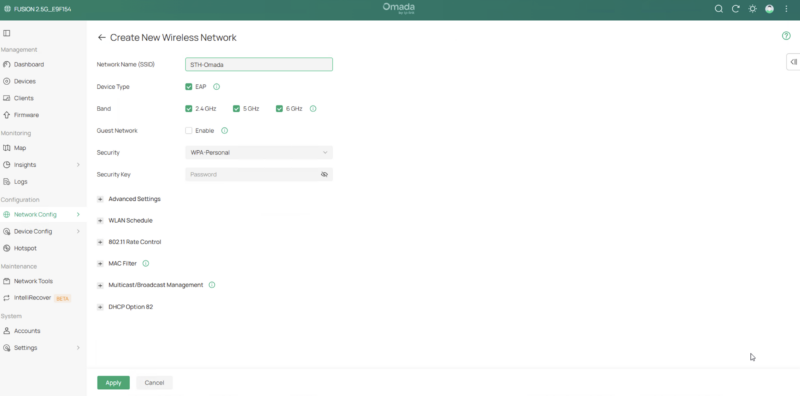Expand MAC Filter section
This screenshot has height=396, width=800.
[100, 263]
